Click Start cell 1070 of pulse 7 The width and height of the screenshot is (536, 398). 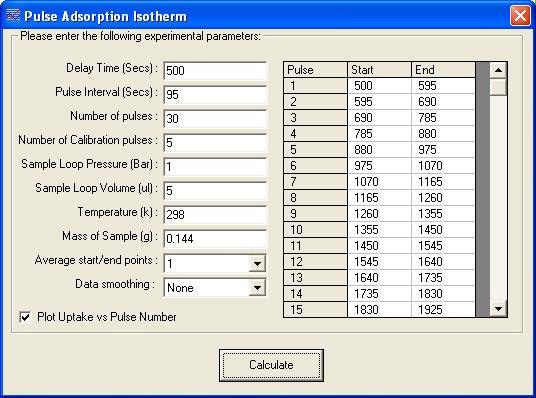tap(379, 182)
